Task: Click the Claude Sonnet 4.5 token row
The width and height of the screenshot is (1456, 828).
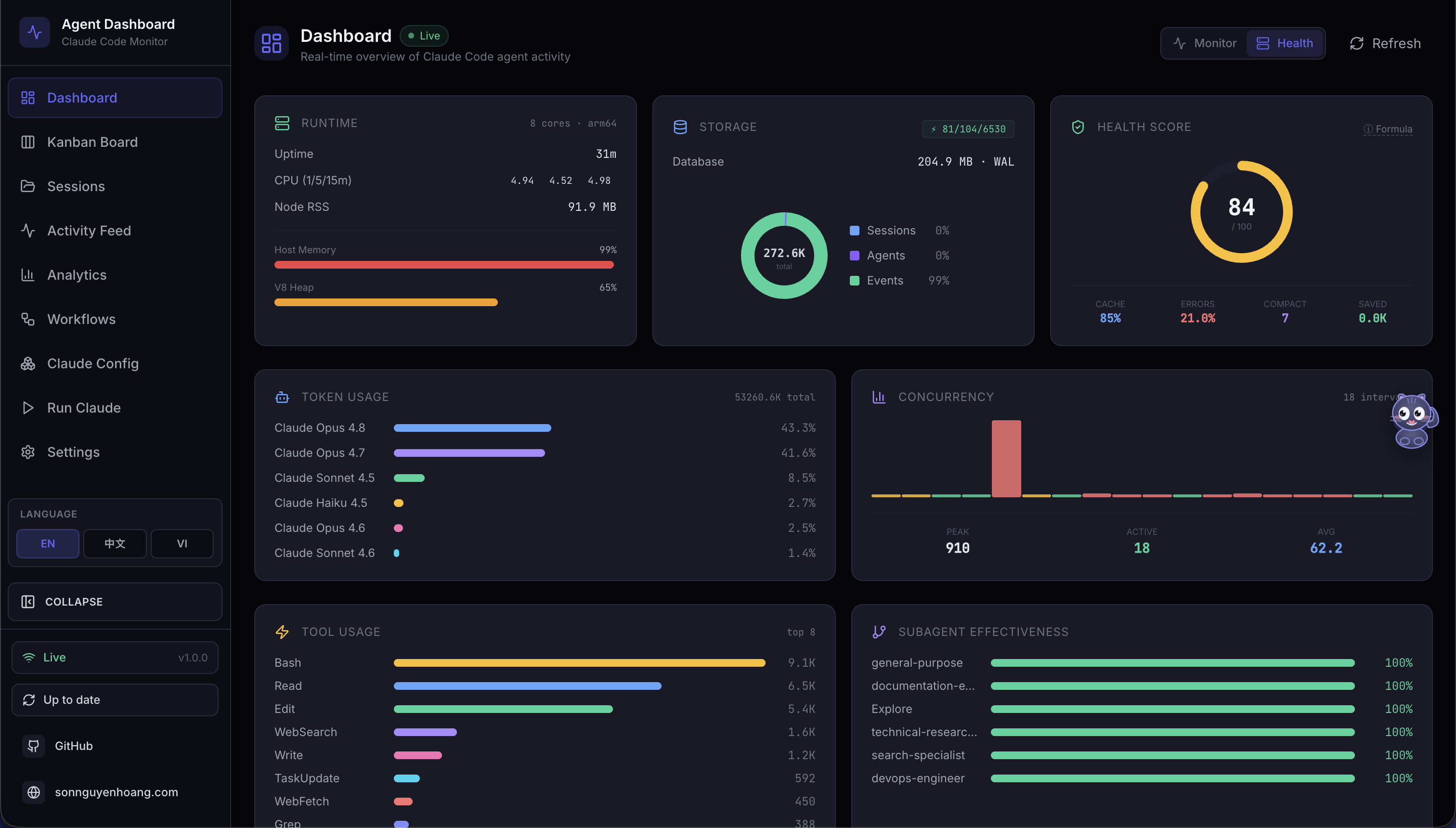Action: [544, 478]
